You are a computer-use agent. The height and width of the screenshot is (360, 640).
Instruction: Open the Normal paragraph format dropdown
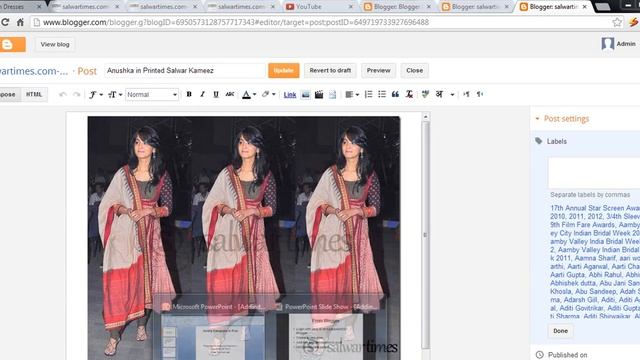coord(152,95)
